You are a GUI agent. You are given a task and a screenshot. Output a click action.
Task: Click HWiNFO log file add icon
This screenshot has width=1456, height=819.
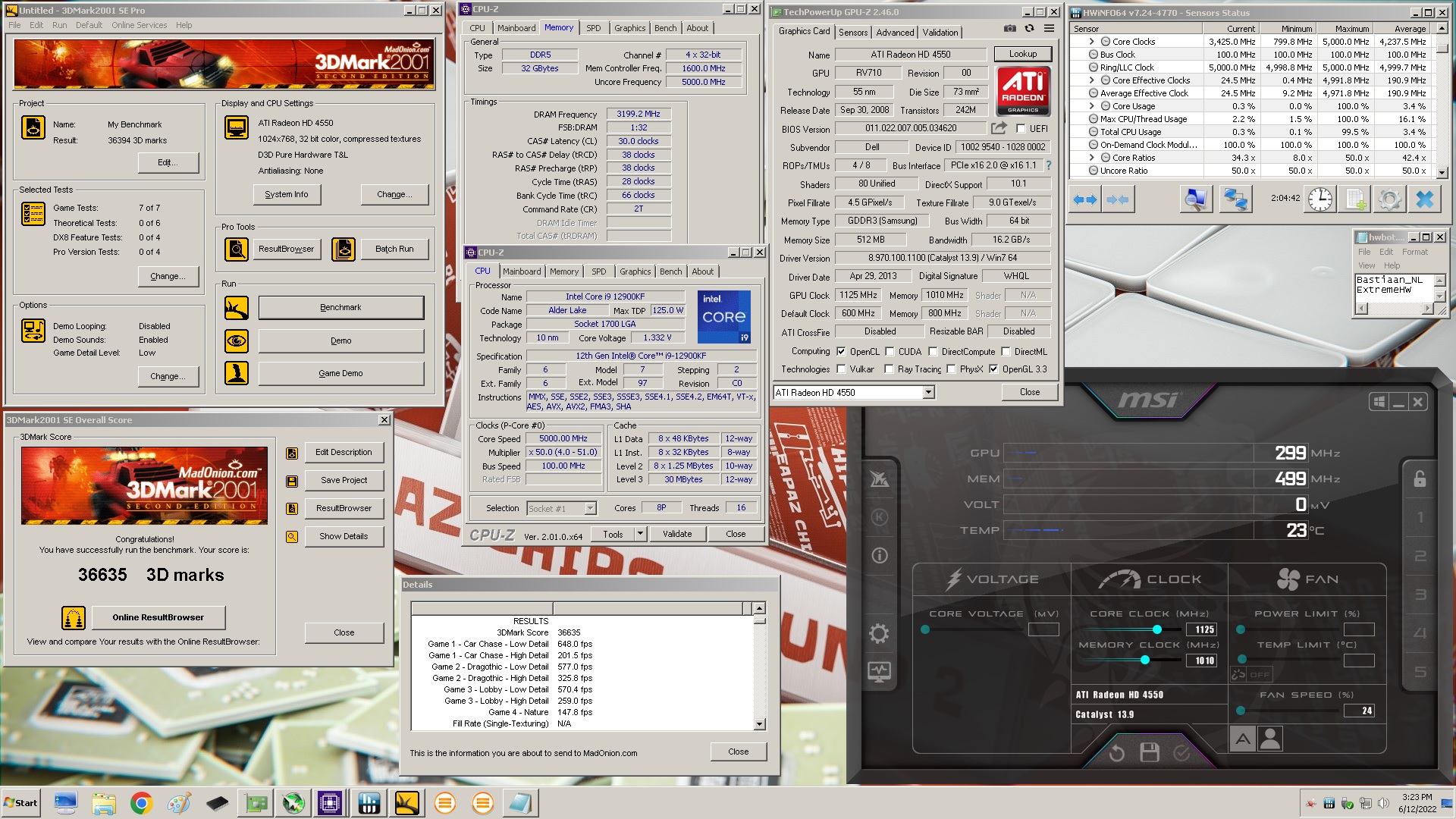(x=1356, y=199)
